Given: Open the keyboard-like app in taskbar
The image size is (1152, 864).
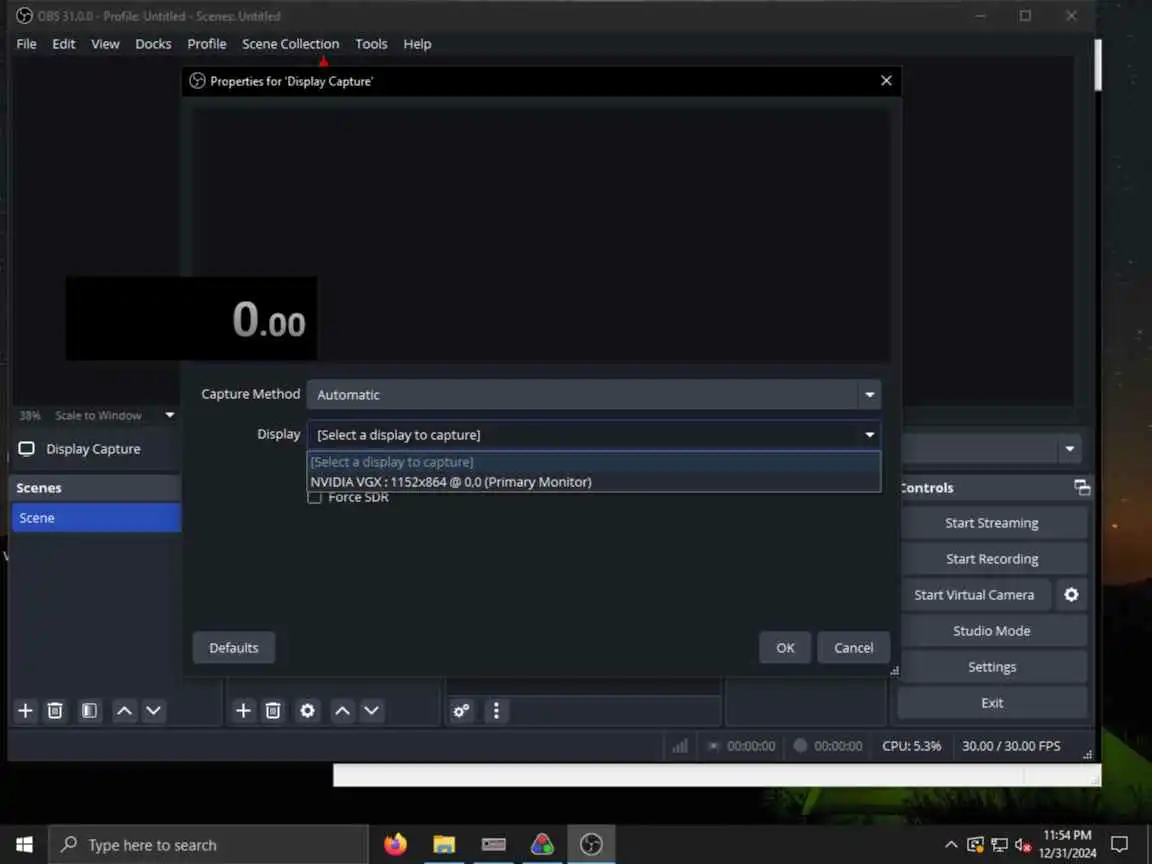Looking at the screenshot, I should 493,844.
